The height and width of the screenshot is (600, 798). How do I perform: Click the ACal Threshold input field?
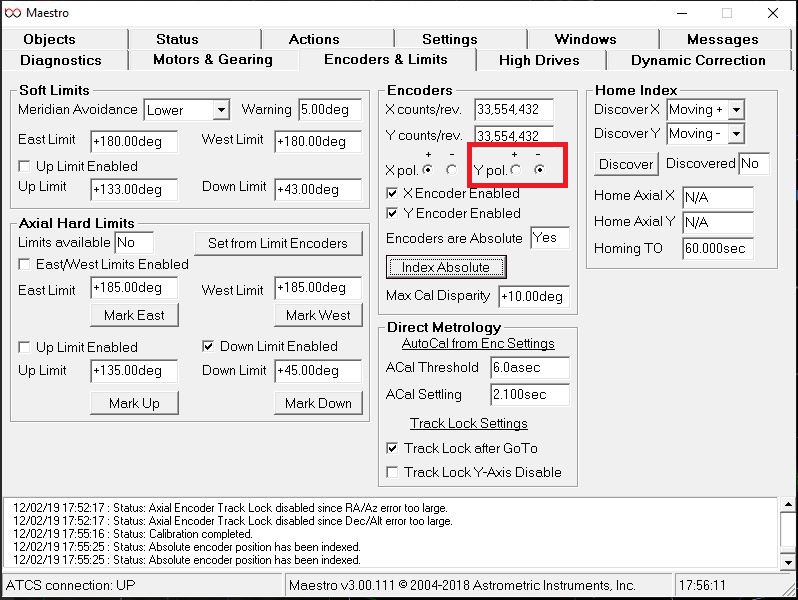(x=529, y=367)
